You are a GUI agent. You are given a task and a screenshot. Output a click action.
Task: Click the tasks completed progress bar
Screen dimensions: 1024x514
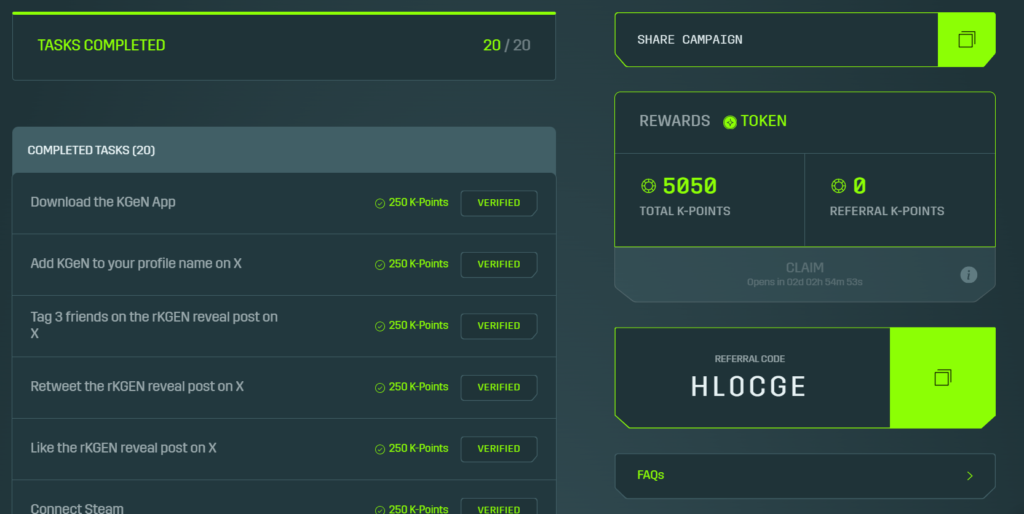284,13
